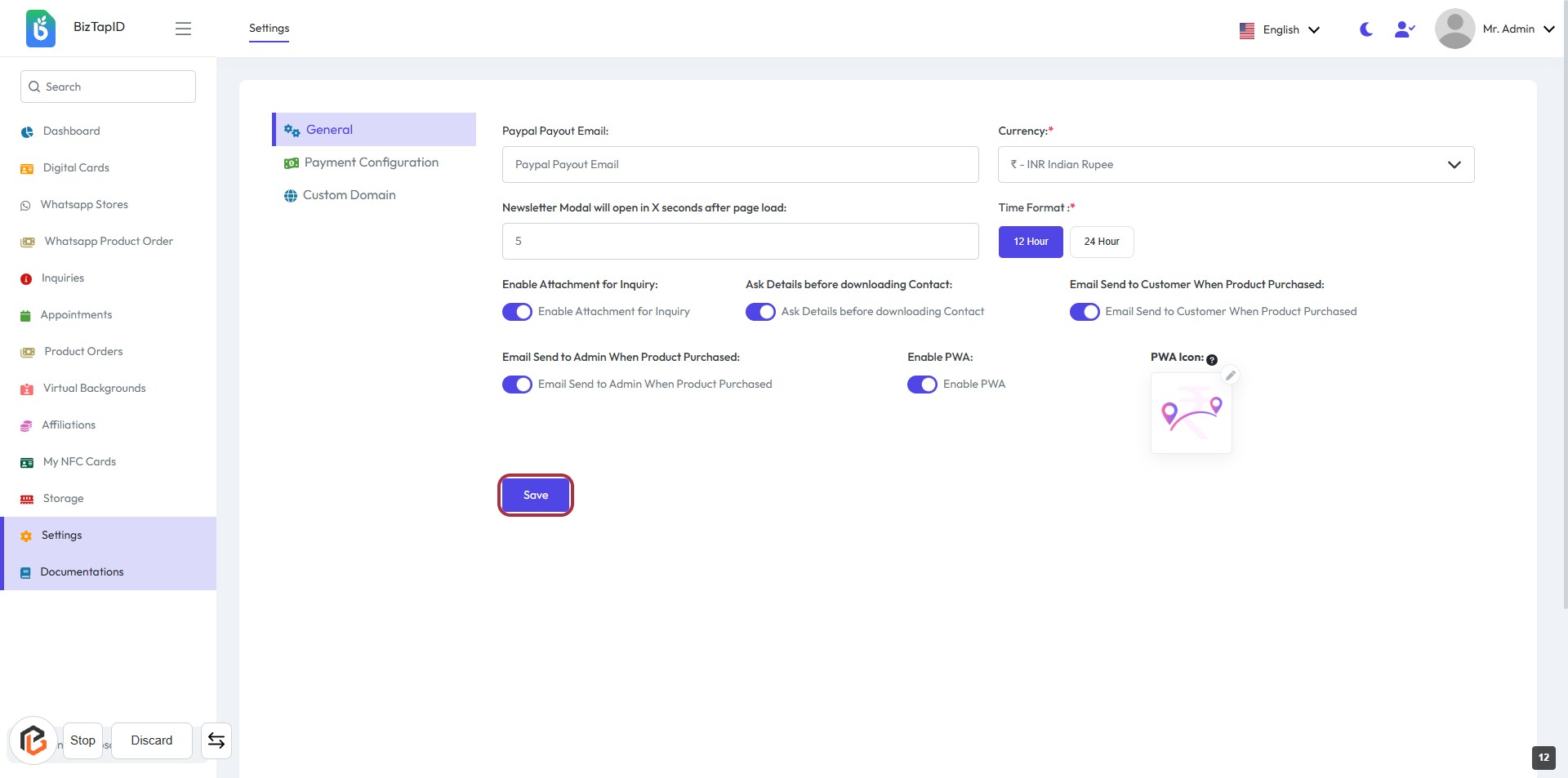This screenshot has width=1568, height=778.
Task: Toggle dark mode moon icon
Action: click(x=1365, y=29)
